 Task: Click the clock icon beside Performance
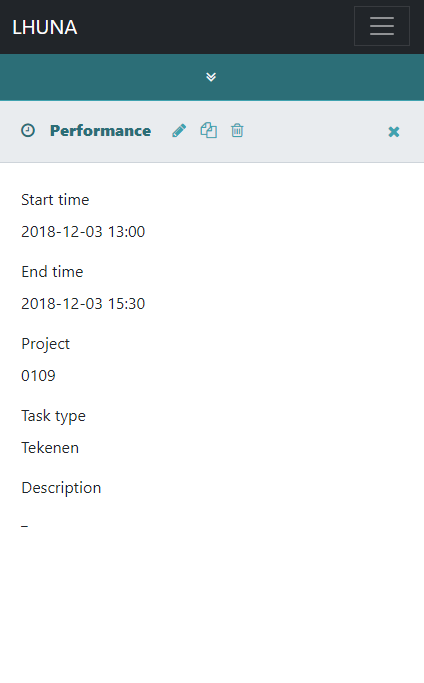(x=28, y=130)
